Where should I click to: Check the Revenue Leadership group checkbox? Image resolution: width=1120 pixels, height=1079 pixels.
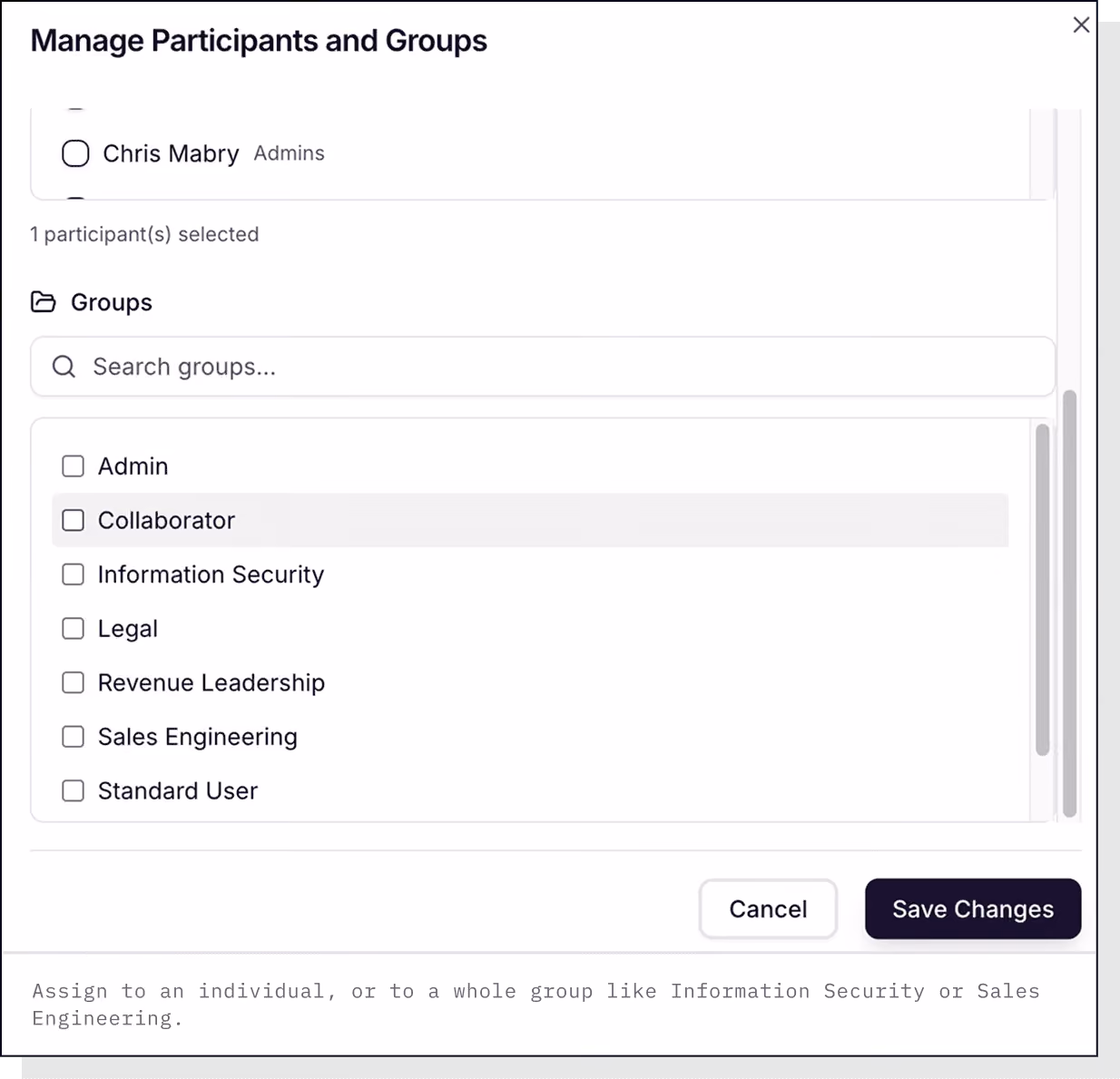point(73,682)
